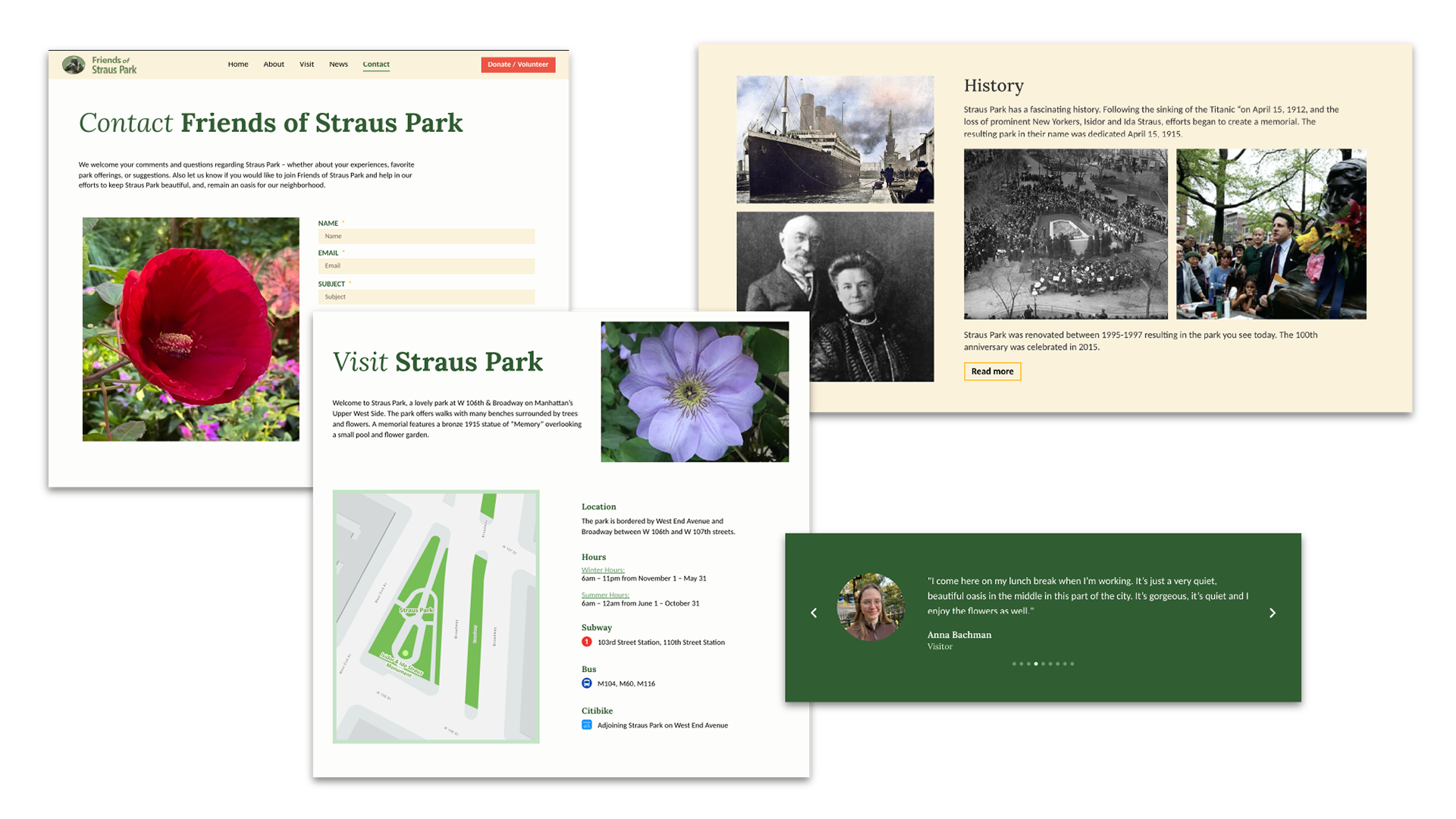Click Anna Bachman's round avatar photo

[870, 607]
